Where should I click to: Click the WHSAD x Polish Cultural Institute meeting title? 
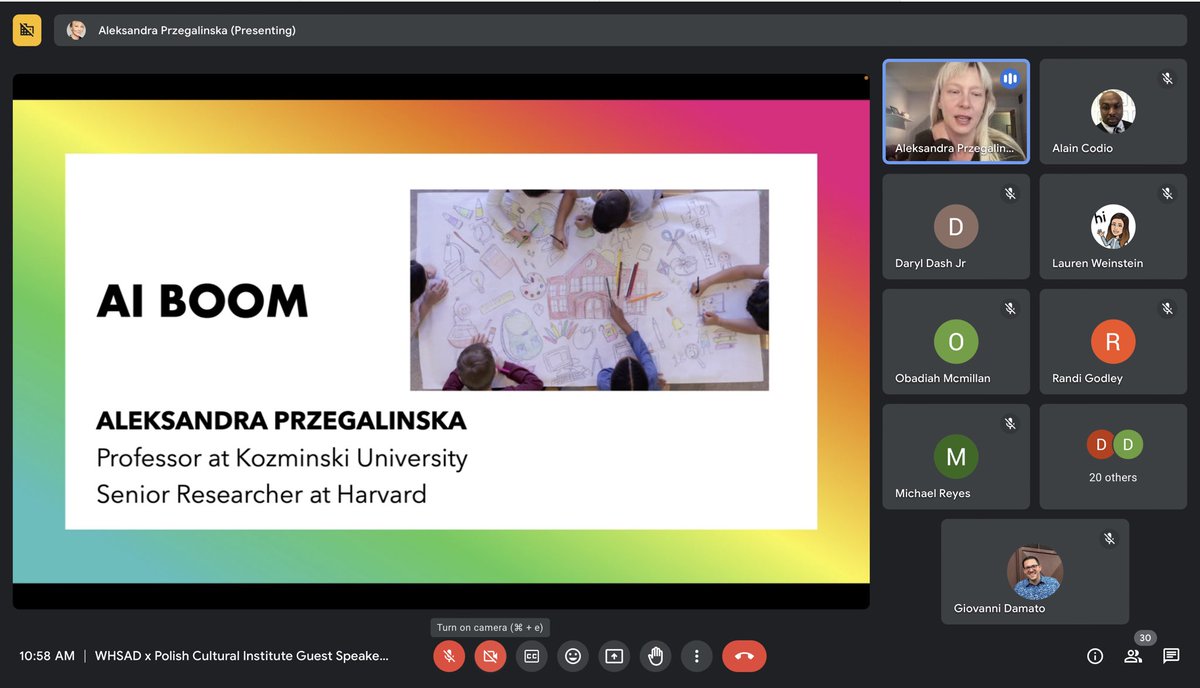pos(241,656)
